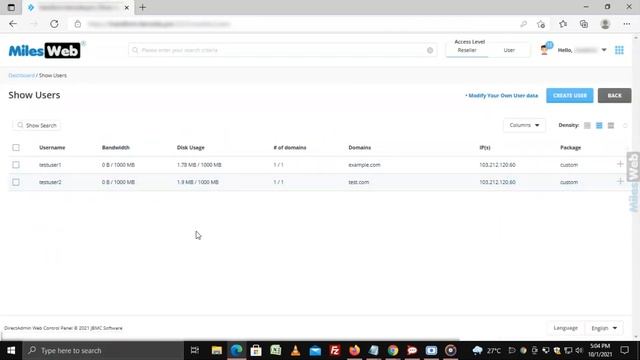This screenshot has width=640, height=360.
Task: Open the Hello user account dropdown
Action: (x=582, y=50)
